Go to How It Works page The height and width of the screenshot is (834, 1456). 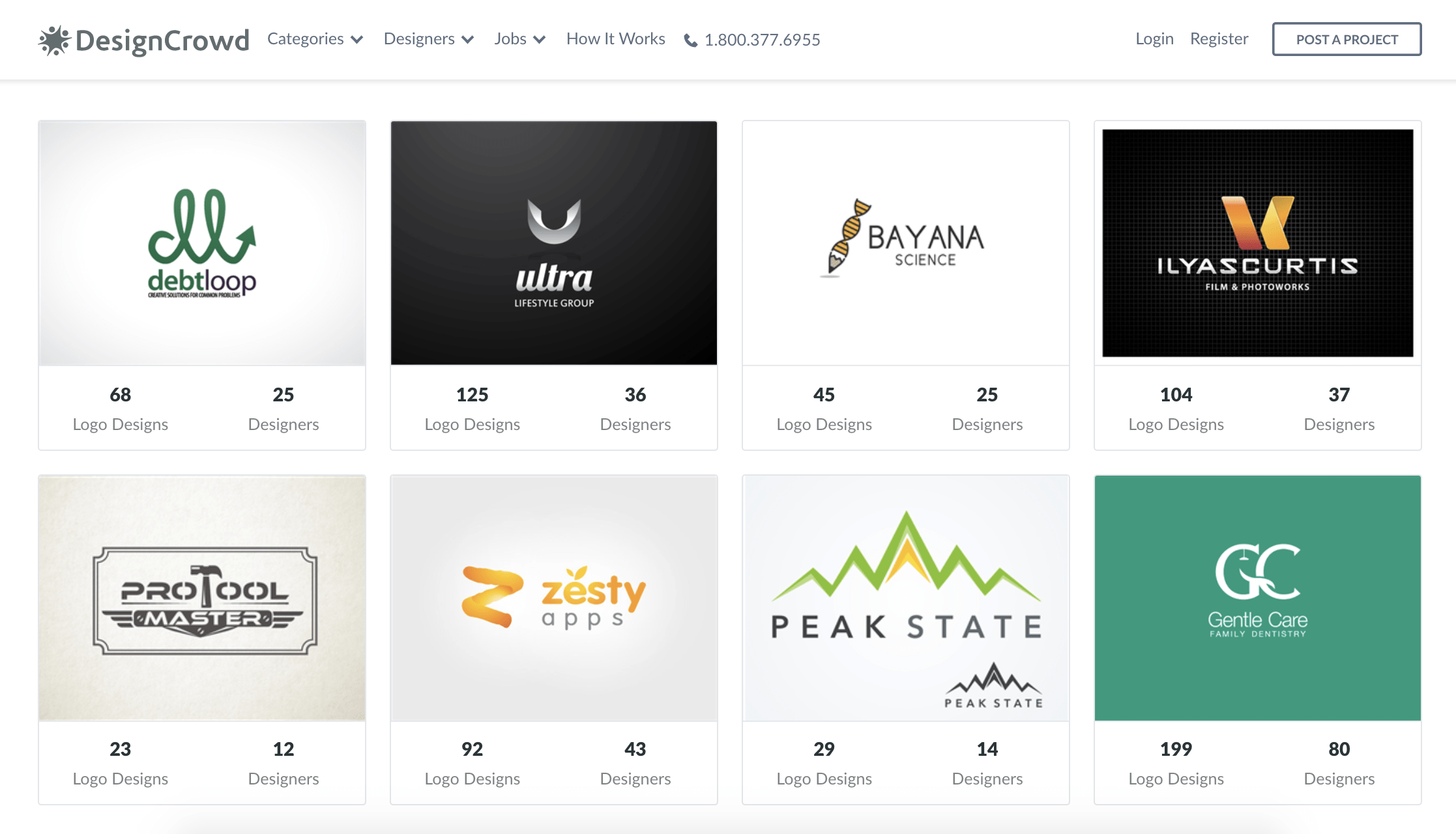[x=615, y=39]
